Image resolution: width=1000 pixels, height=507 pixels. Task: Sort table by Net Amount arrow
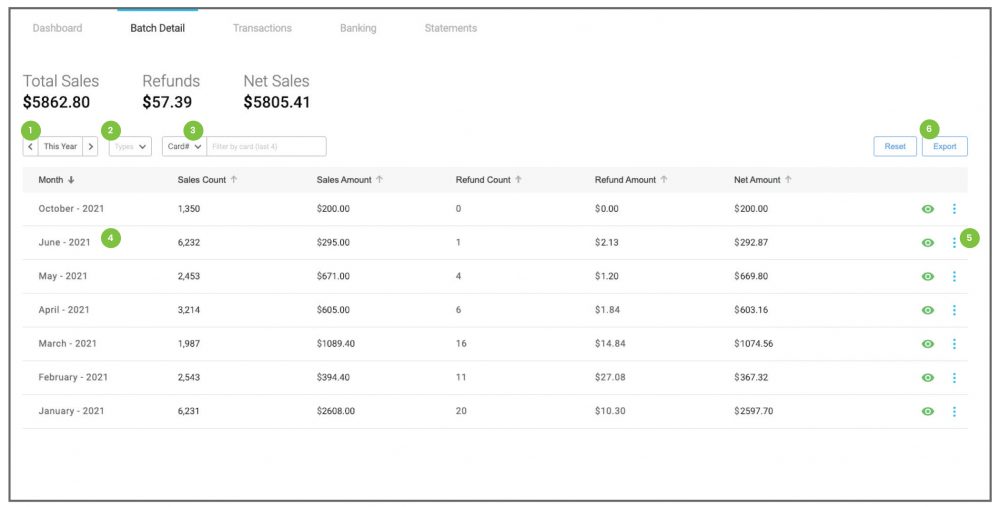click(788, 180)
